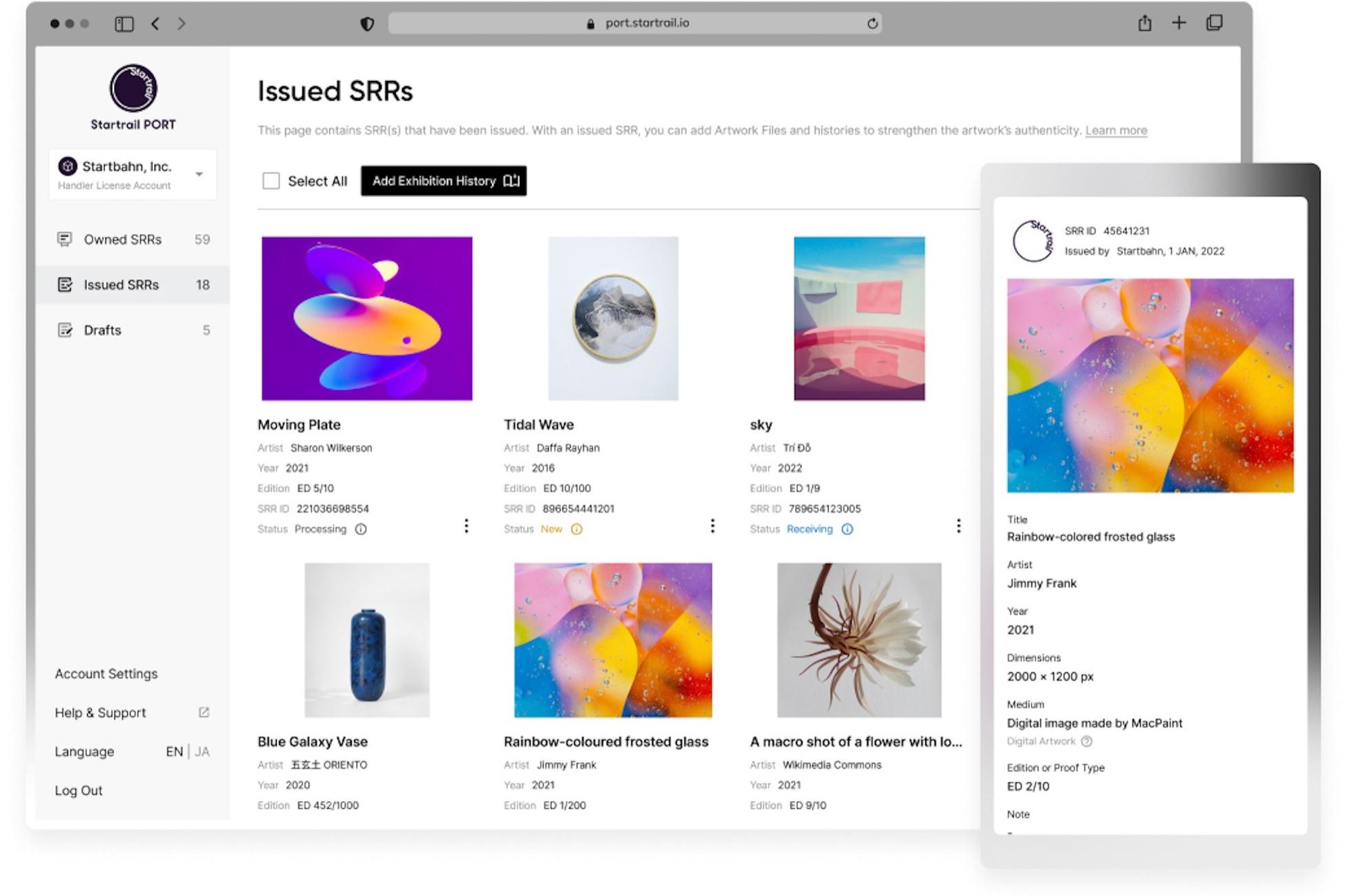Open Drafts section in sidebar
Screen dimensions: 1347x896
point(102,331)
